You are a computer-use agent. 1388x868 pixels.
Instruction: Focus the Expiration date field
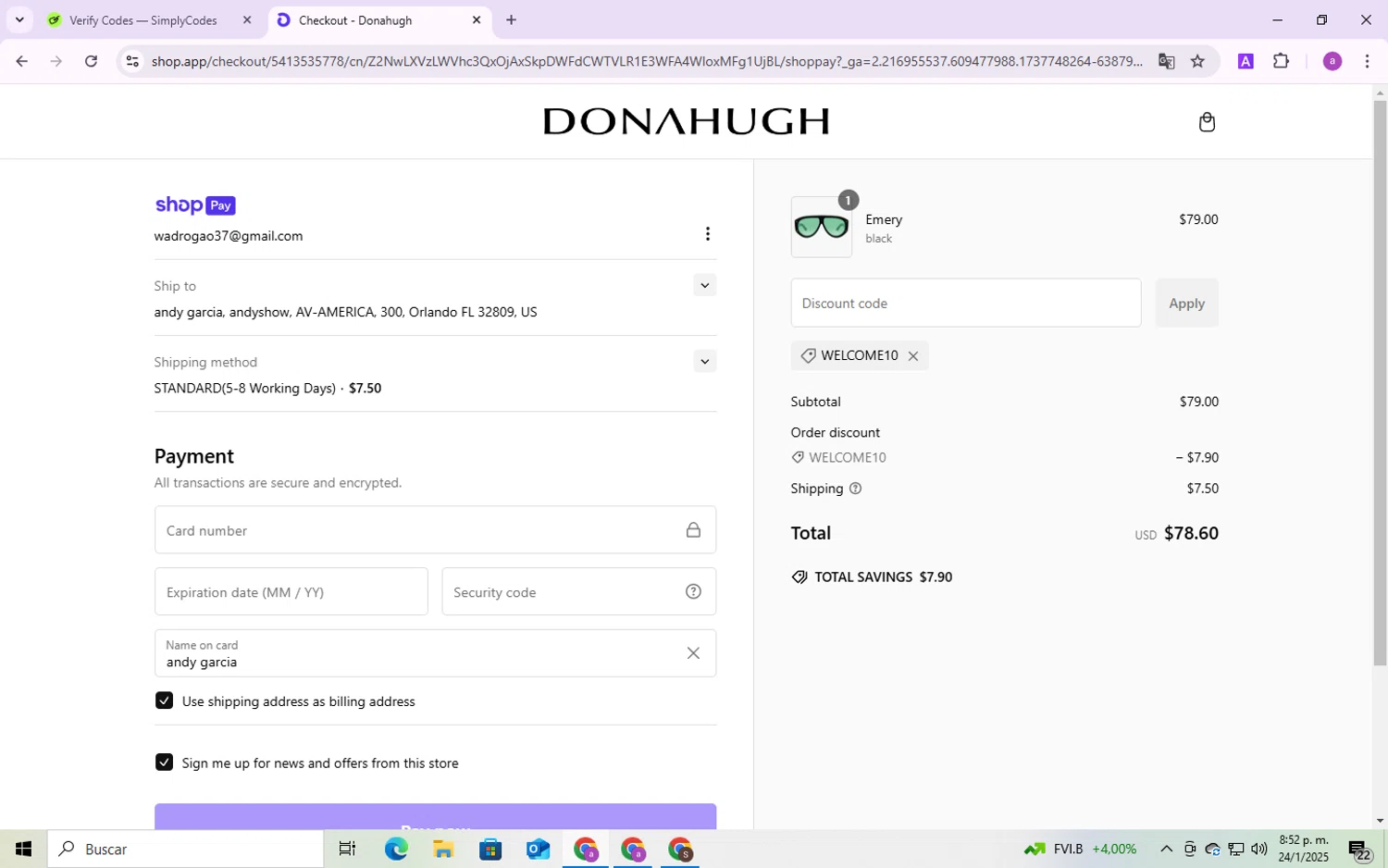point(291,592)
